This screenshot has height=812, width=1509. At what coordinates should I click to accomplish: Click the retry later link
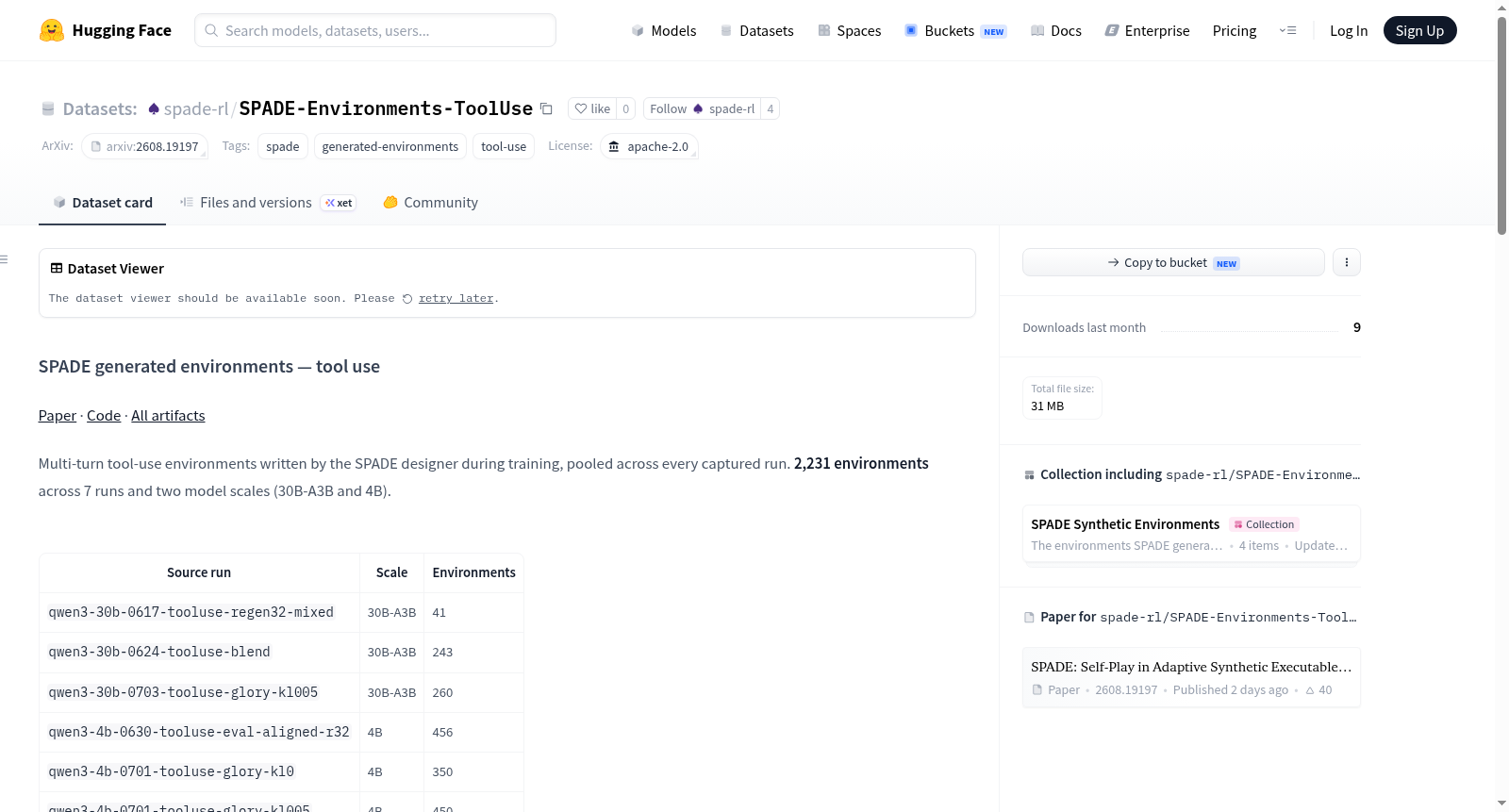click(x=456, y=298)
